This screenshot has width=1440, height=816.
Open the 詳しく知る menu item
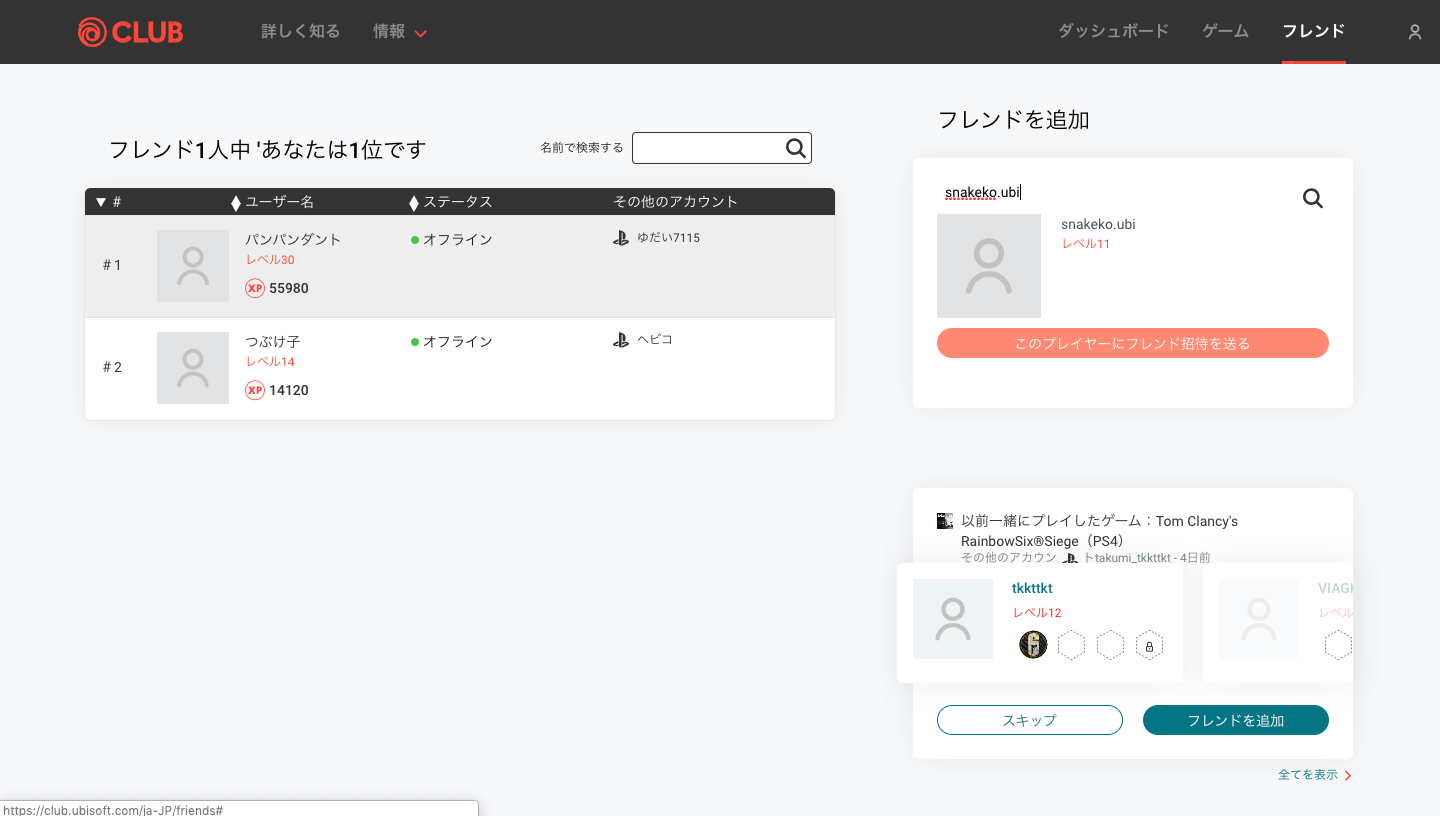pyautogui.click(x=301, y=32)
